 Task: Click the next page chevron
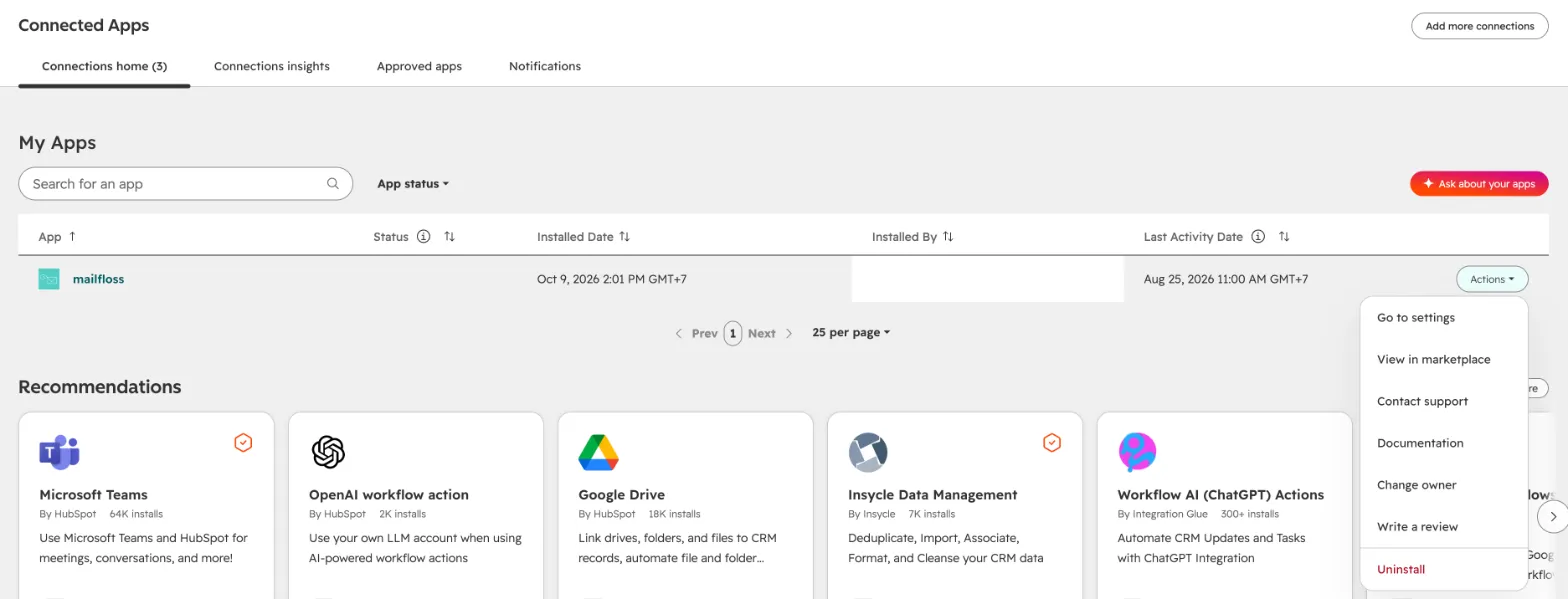tap(788, 333)
